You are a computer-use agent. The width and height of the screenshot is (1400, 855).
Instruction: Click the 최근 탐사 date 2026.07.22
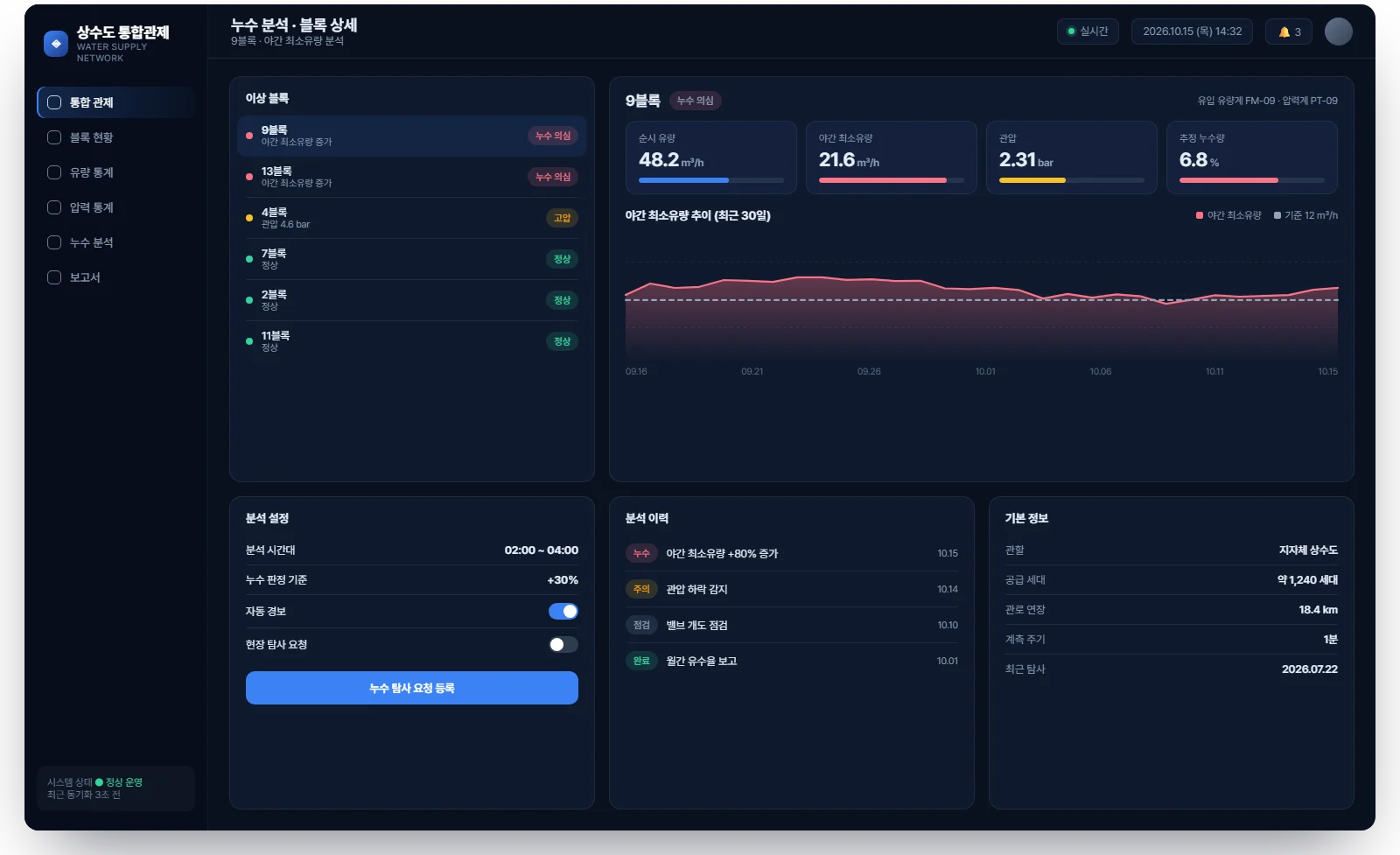[1310, 669]
